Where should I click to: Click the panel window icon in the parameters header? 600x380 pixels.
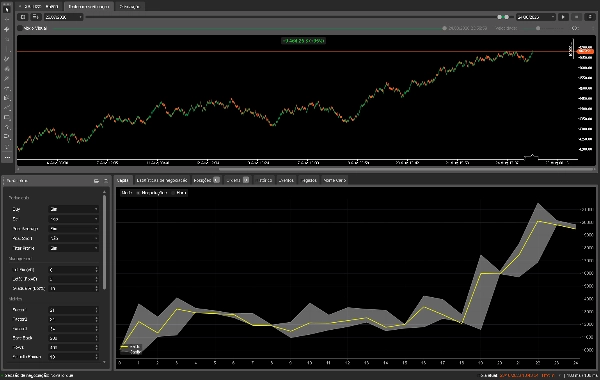[x=96, y=181]
